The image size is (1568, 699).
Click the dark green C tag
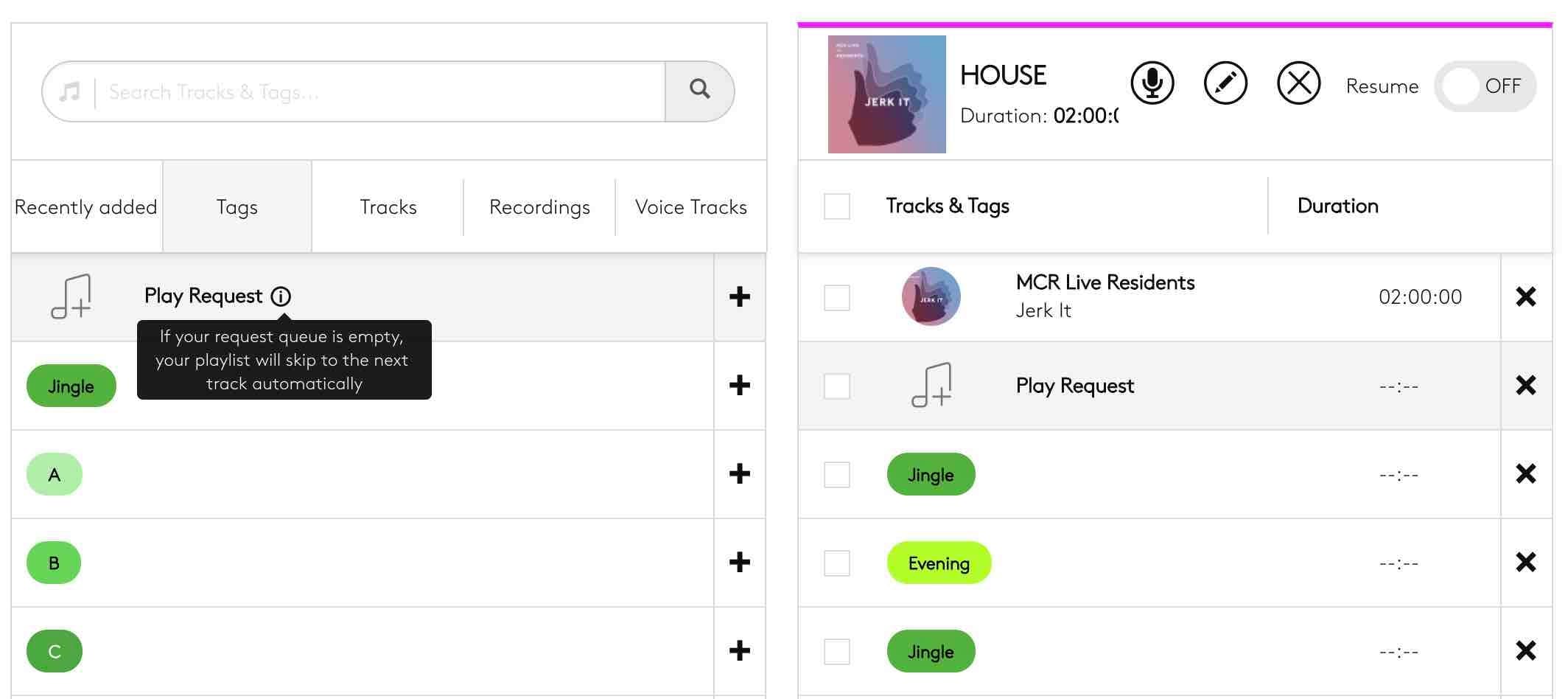pyautogui.click(x=55, y=651)
